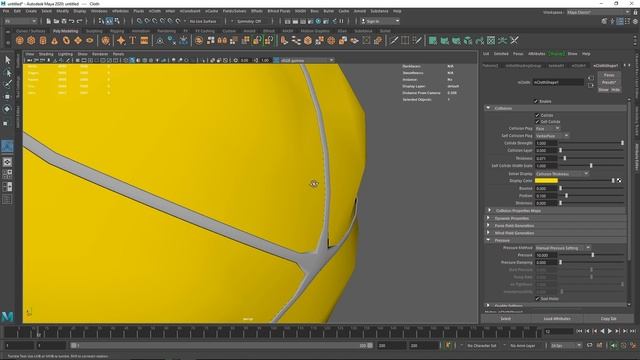Viewport: 640px width, 360px height.
Task: Switch to the Poly Modeling shelf tab
Action: [x=65, y=31]
